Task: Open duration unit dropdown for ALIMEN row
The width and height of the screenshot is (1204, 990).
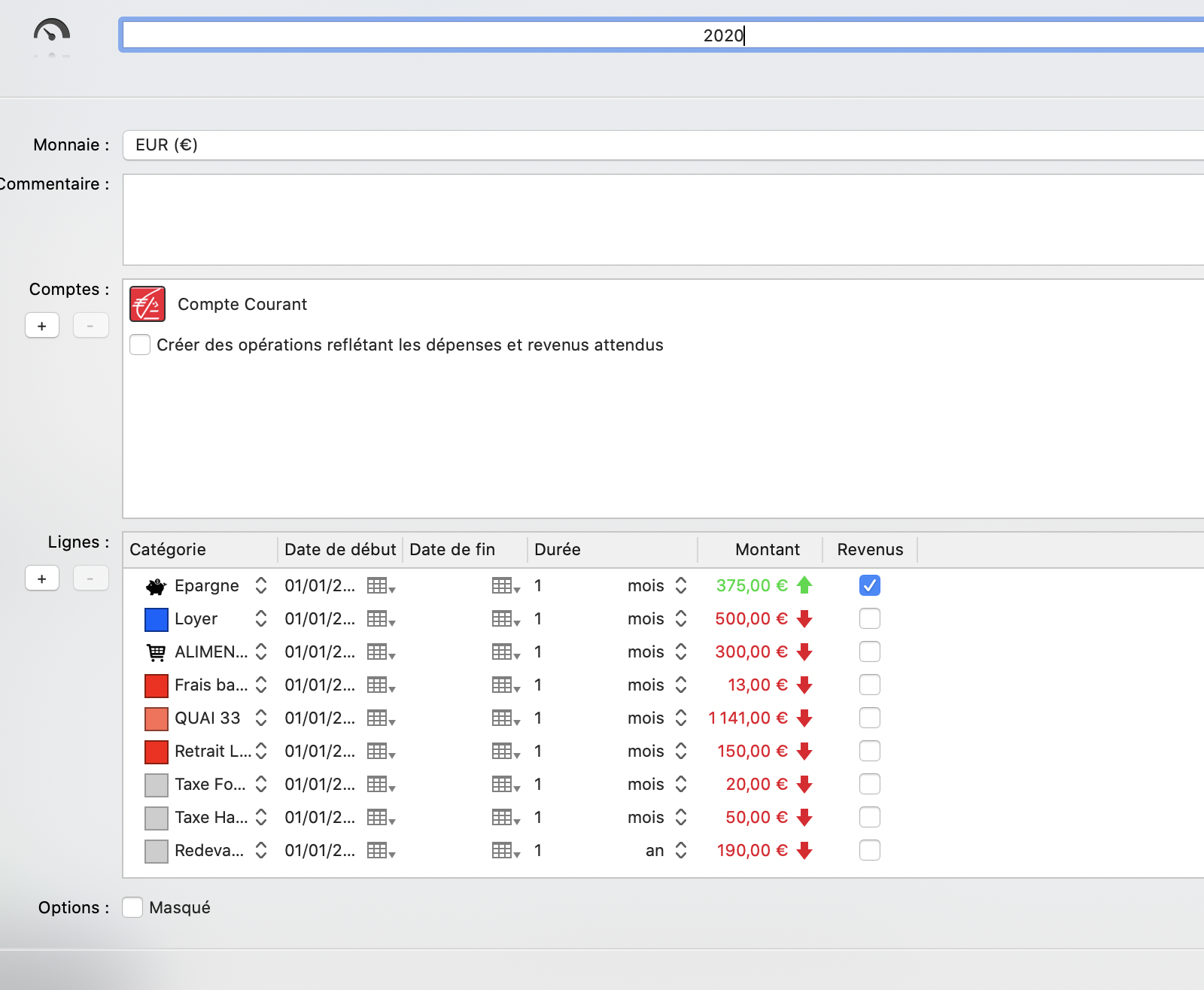Action: 681,651
